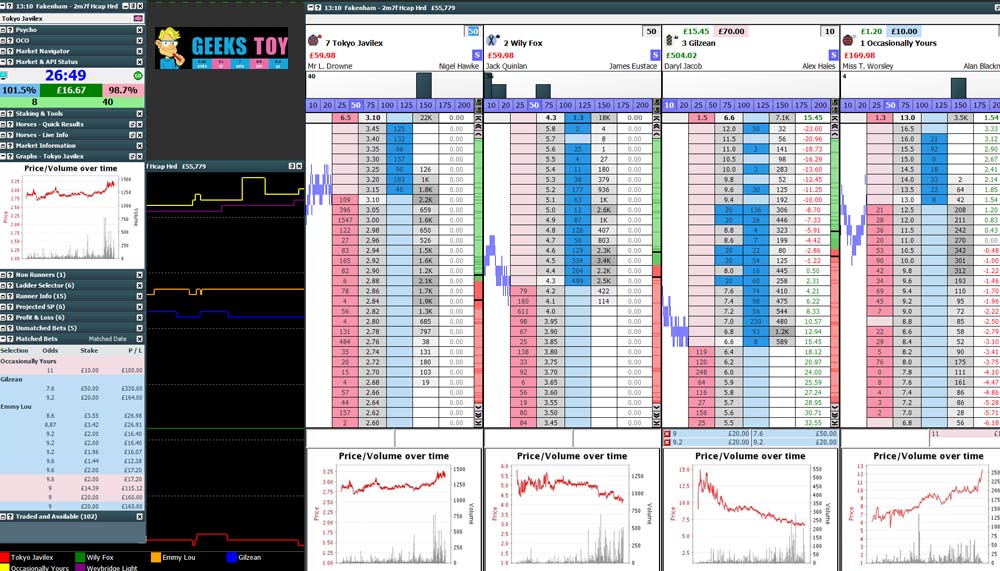Click the £70.00 liability box on Gilzean
The height and width of the screenshot is (571, 1000).
click(731, 31)
